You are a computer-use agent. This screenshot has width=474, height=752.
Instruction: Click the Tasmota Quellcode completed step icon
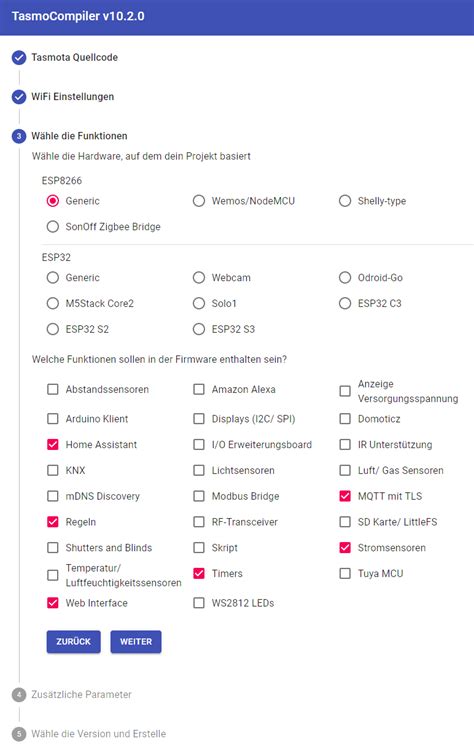[19, 58]
